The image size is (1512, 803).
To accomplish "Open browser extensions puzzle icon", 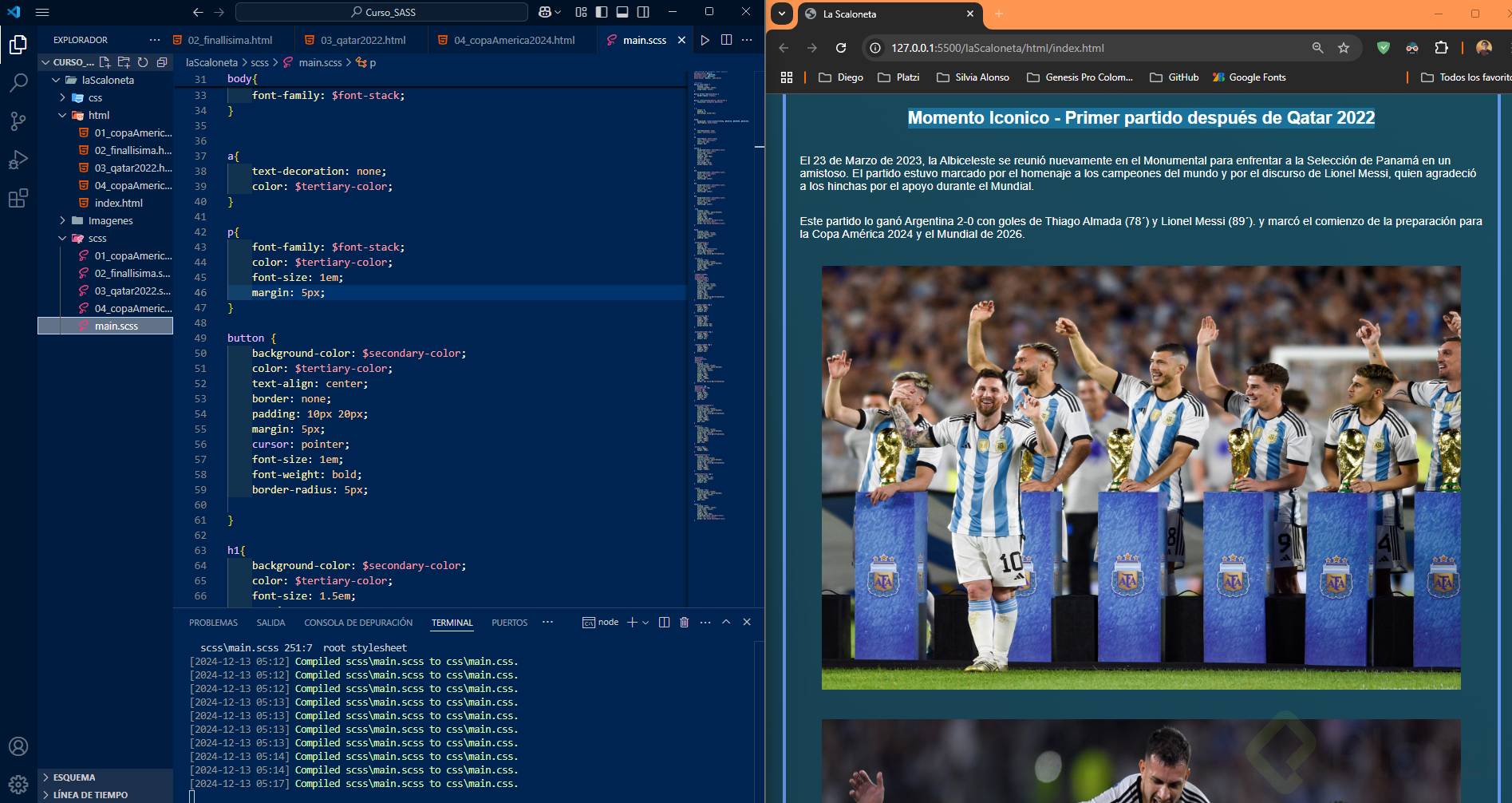I will pyautogui.click(x=1441, y=48).
